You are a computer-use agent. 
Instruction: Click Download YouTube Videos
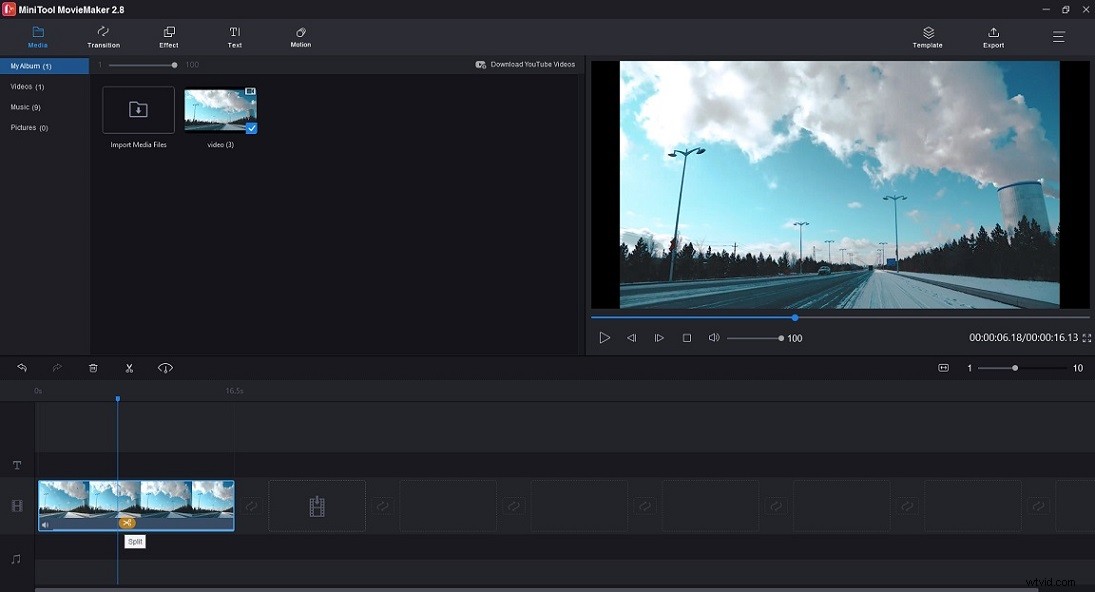[525, 63]
